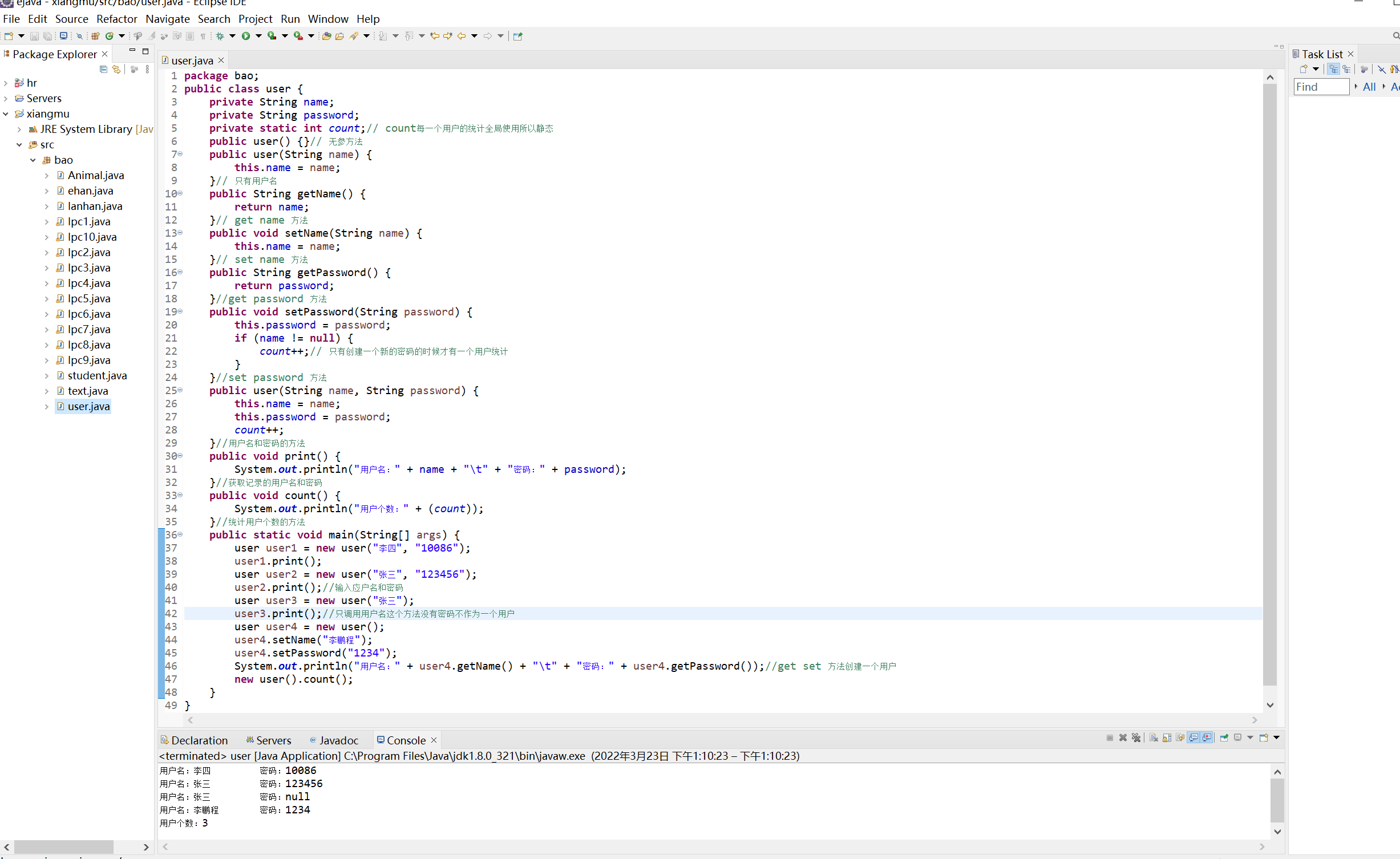
Task: Collapse the bao package node
Action: coord(33,160)
